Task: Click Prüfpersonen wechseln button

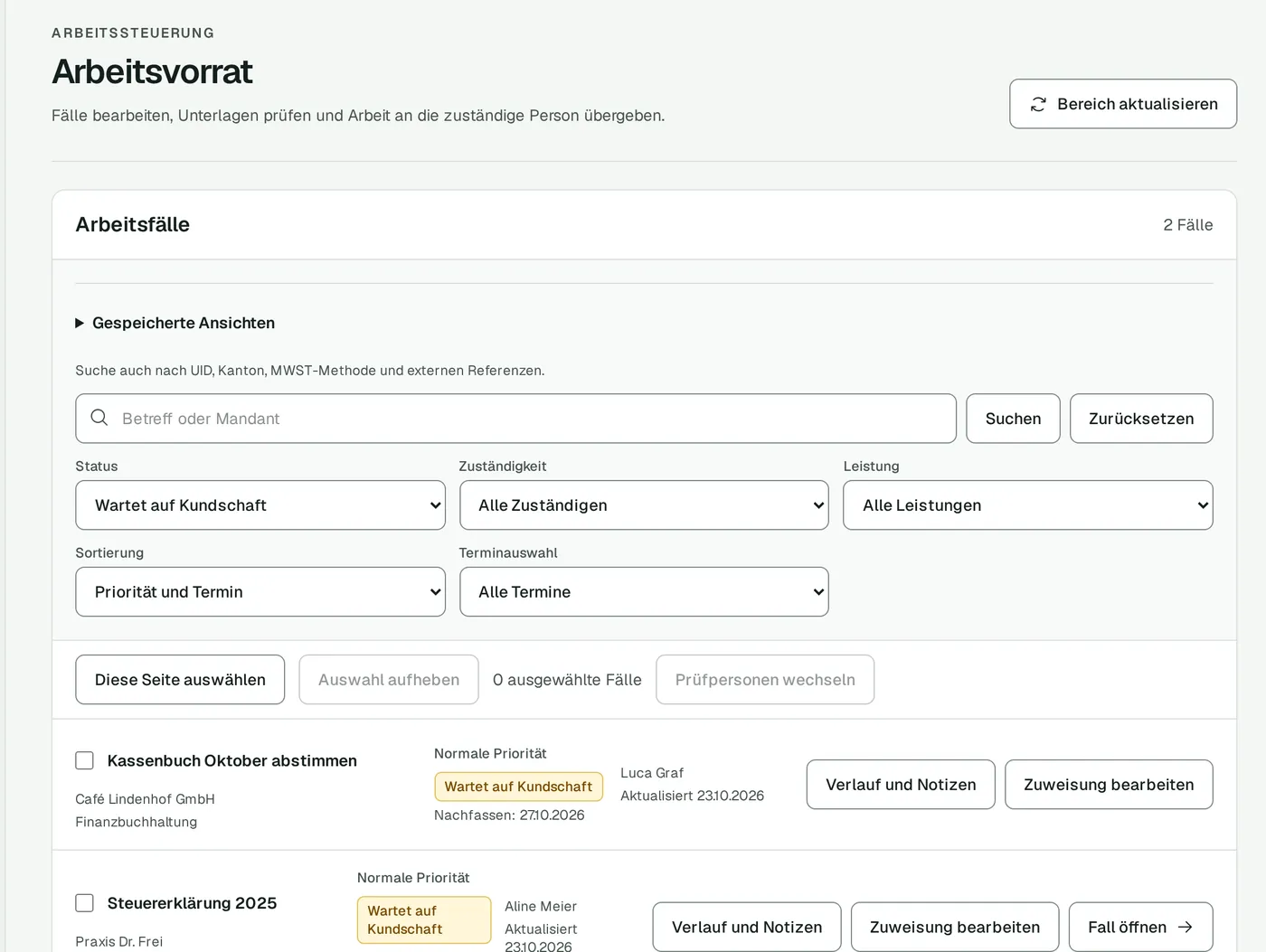Action: (765, 680)
